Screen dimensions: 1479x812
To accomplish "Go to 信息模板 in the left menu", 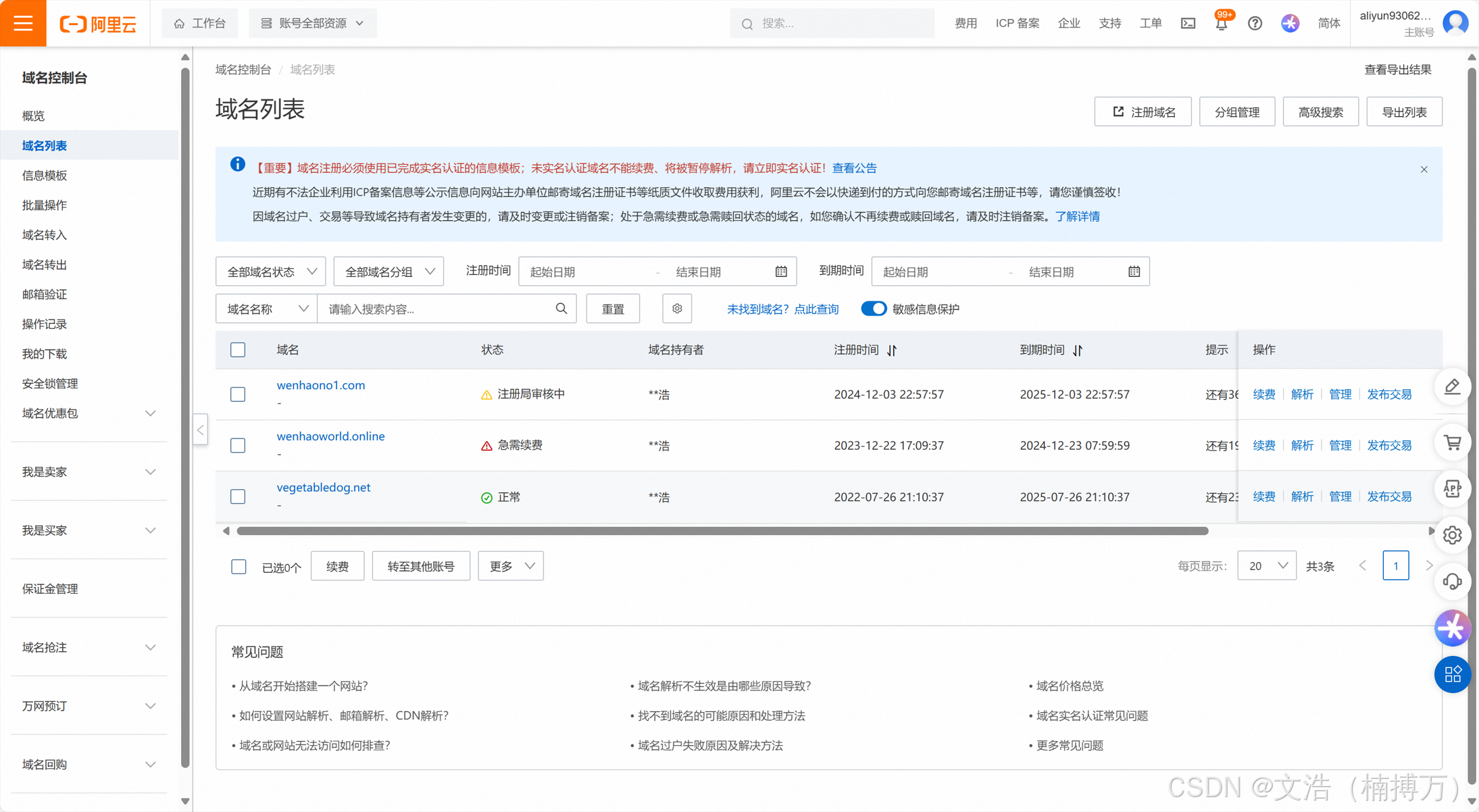I will pos(45,175).
